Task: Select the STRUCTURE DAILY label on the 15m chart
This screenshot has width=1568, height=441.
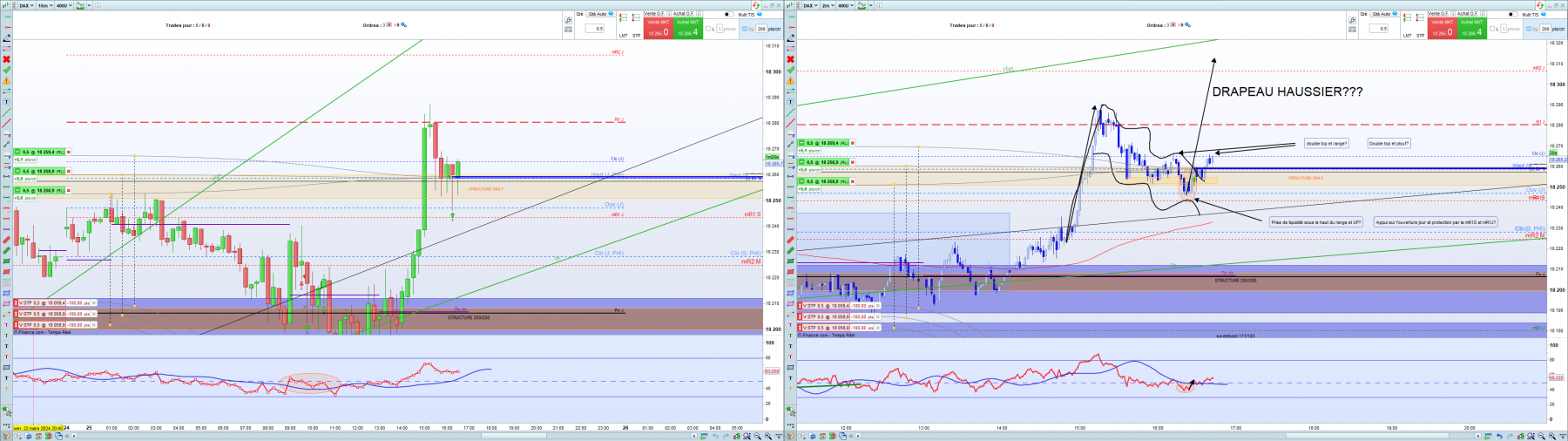Action: tap(486, 189)
